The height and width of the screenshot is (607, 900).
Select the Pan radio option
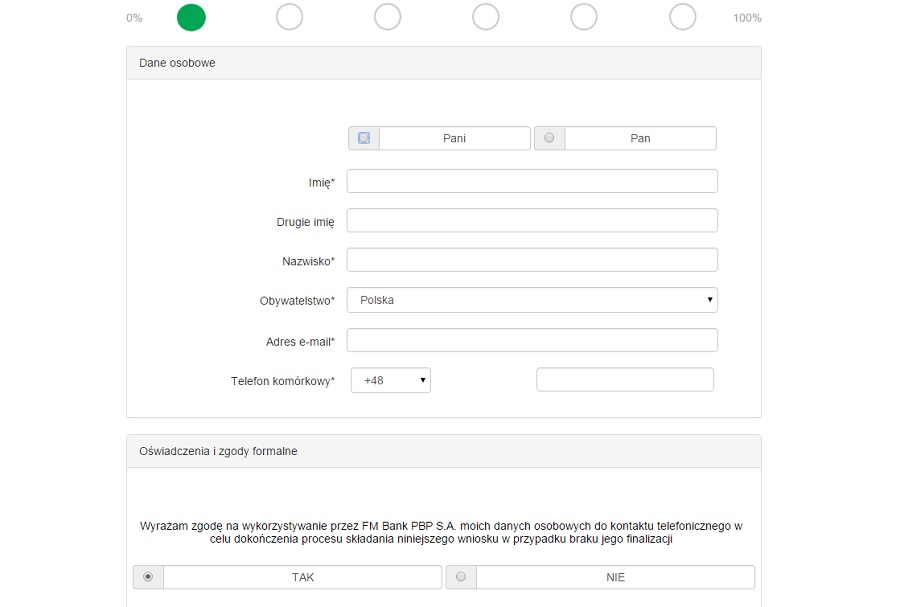pyautogui.click(x=549, y=138)
